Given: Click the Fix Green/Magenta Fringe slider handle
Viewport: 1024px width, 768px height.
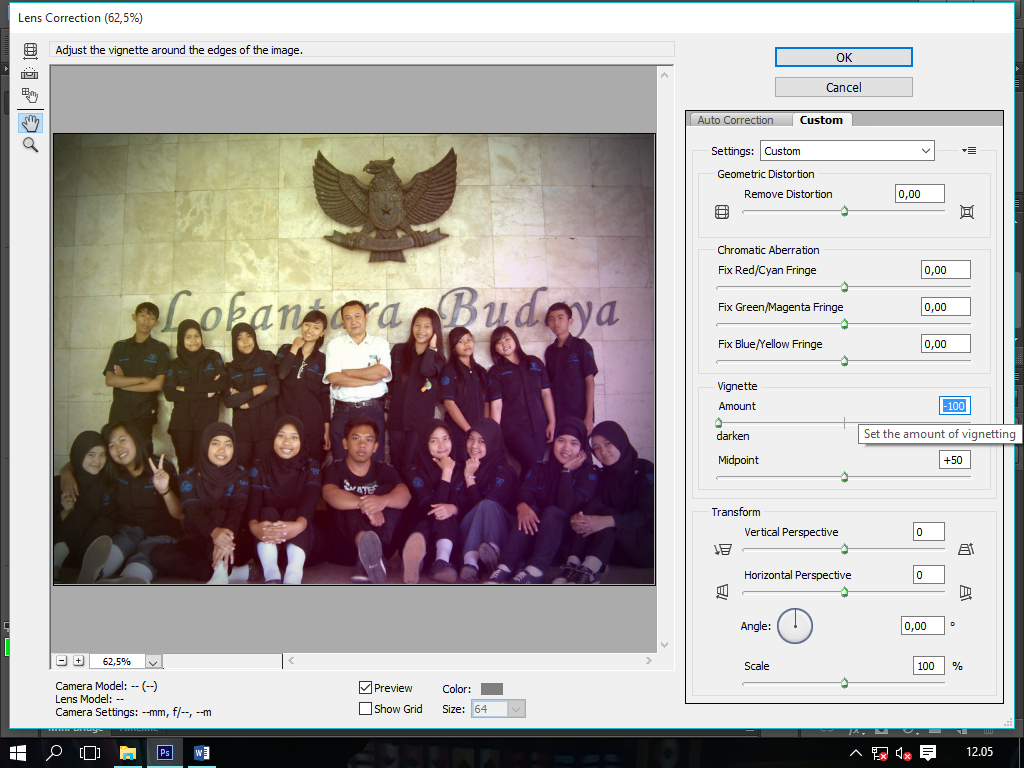Looking at the screenshot, I should tap(844, 324).
